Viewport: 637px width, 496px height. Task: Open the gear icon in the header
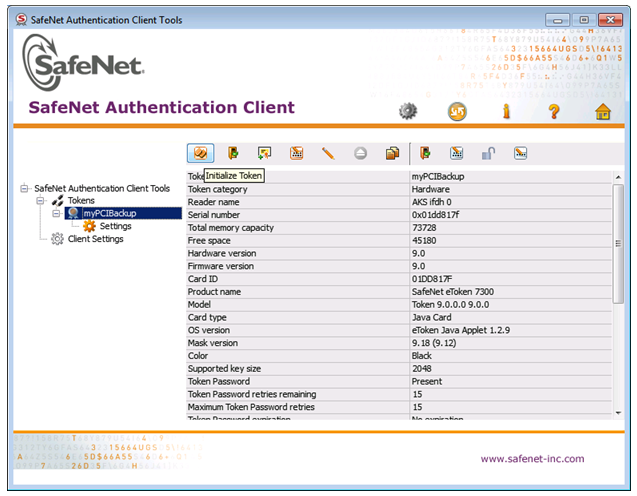coord(407,111)
